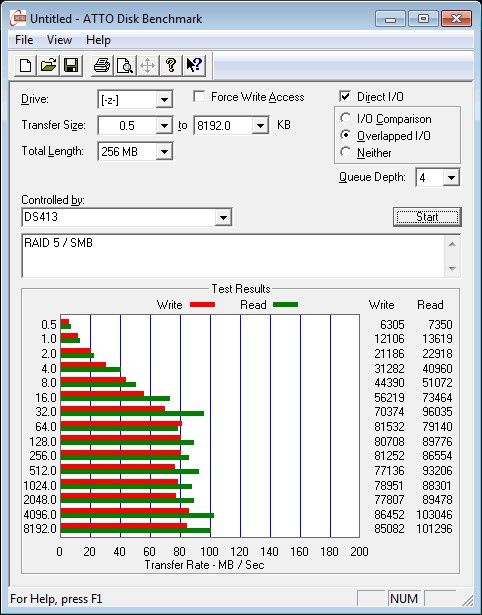Image resolution: width=482 pixels, height=615 pixels.
Task: Start the benchmark with Start button
Action: tap(427, 217)
